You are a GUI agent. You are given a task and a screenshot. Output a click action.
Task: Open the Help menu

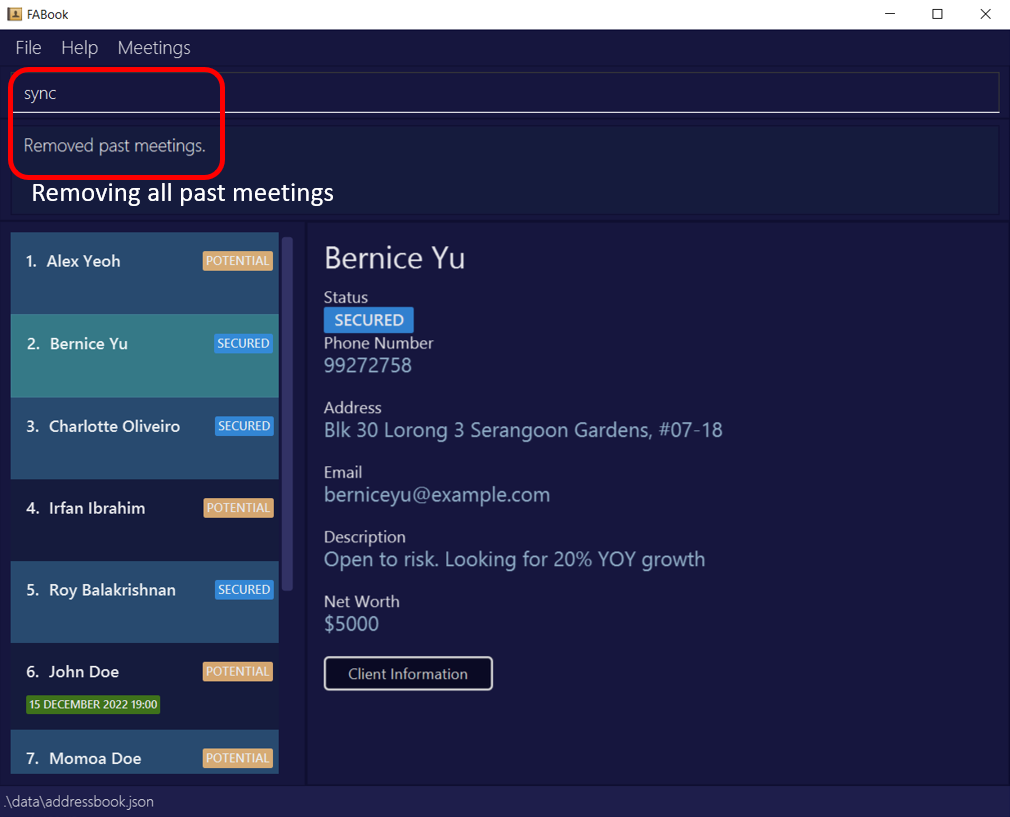[79, 48]
